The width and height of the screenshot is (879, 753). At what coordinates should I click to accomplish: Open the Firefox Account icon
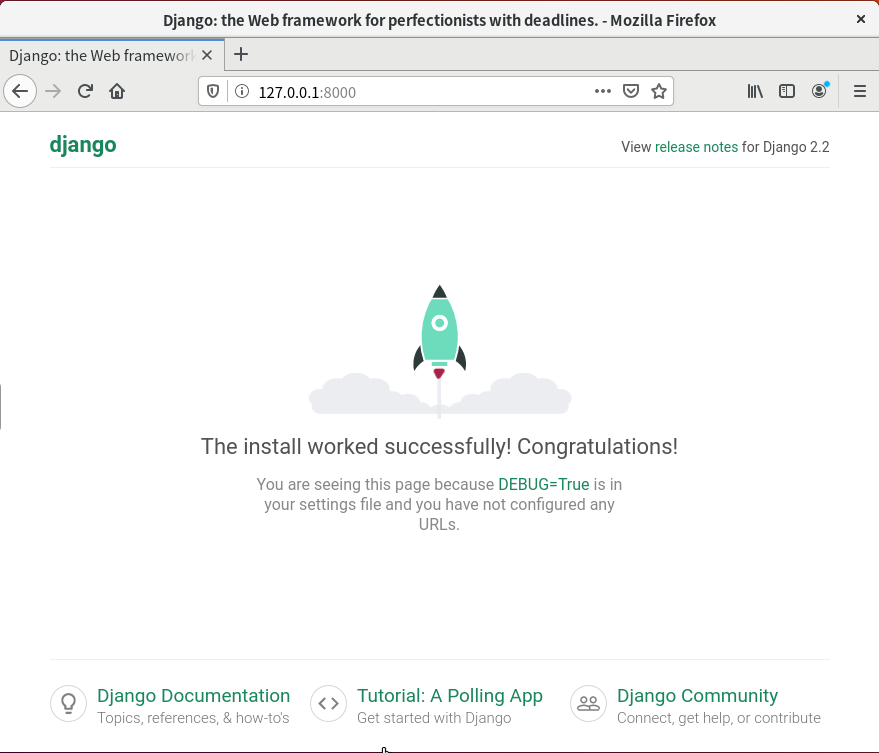(x=820, y=91)
